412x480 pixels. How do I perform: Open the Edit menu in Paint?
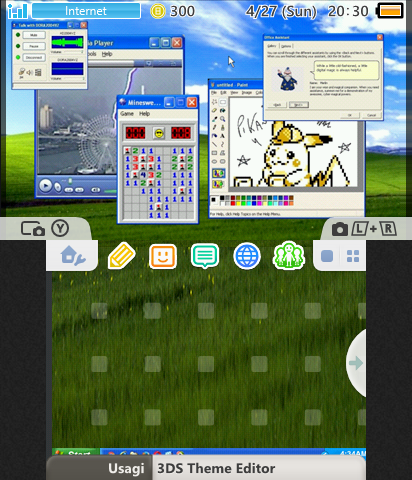point(223,92)
